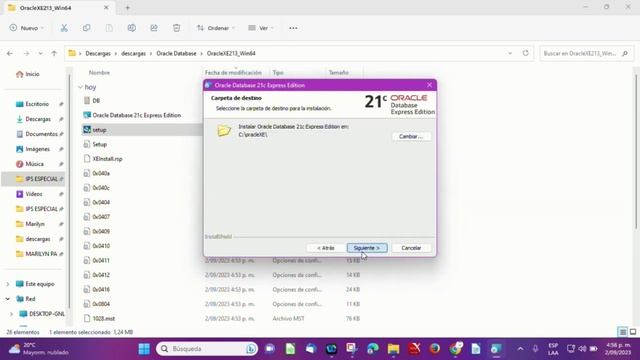The height and width of the screenshot is (360, 640).
Task: Click the Cambiar... destination folder button
Action: point(411,136)
